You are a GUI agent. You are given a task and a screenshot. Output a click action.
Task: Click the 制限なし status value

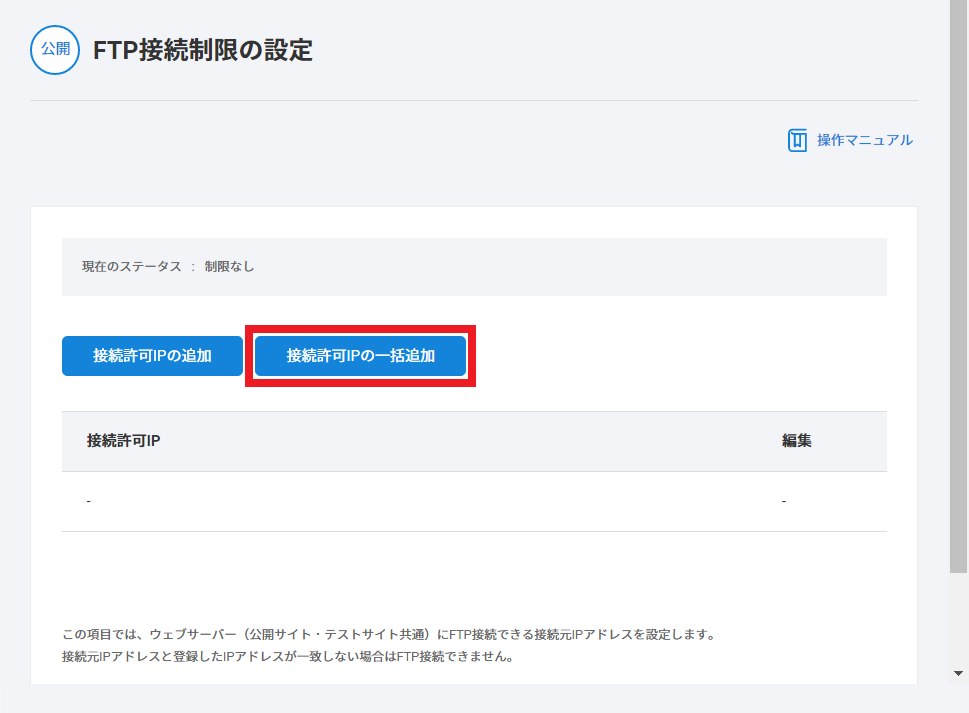pos(230,267)
